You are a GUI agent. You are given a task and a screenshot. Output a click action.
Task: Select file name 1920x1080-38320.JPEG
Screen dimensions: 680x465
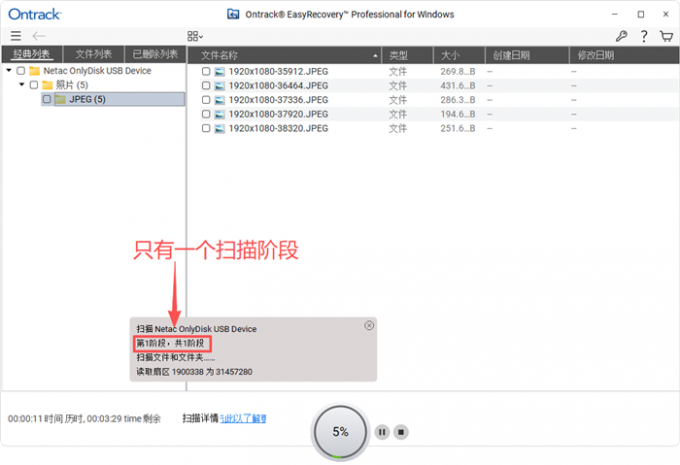pos(278,128)
